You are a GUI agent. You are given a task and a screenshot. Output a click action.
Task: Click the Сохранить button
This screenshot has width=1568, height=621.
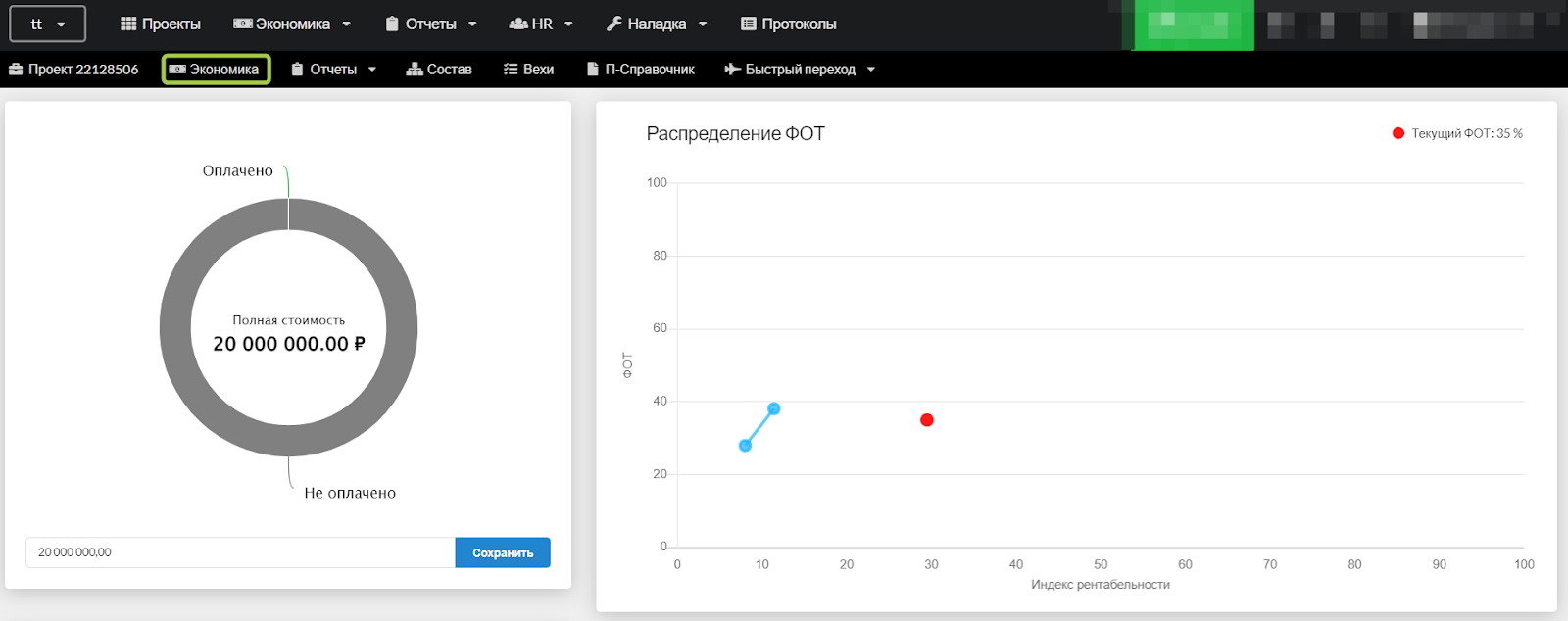pos(503,552)
